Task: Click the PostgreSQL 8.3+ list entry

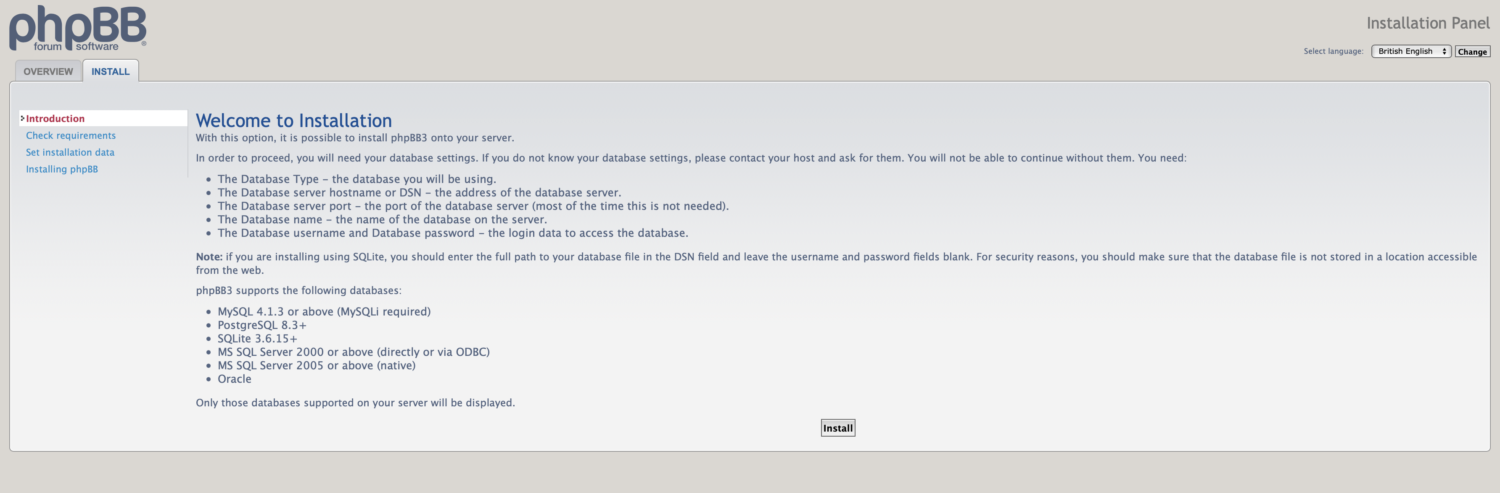Action: (262, 326)
